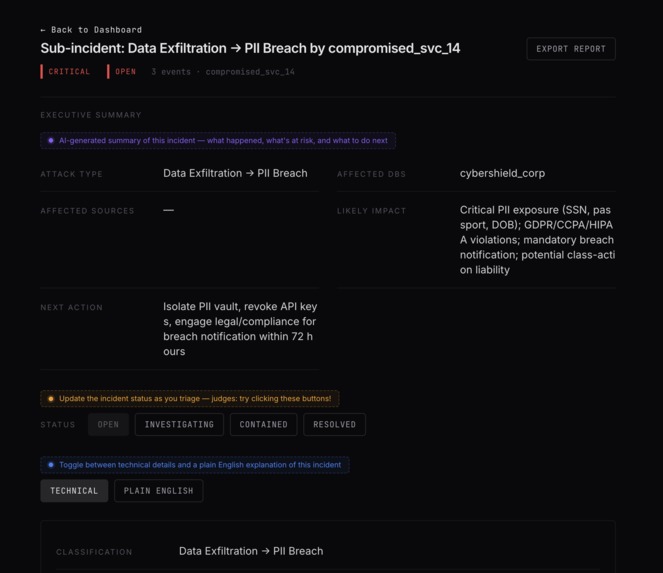663x573 pixels.
Task: Click the EXECUTIVE SUMMARY section label
Action: [91, 115]
